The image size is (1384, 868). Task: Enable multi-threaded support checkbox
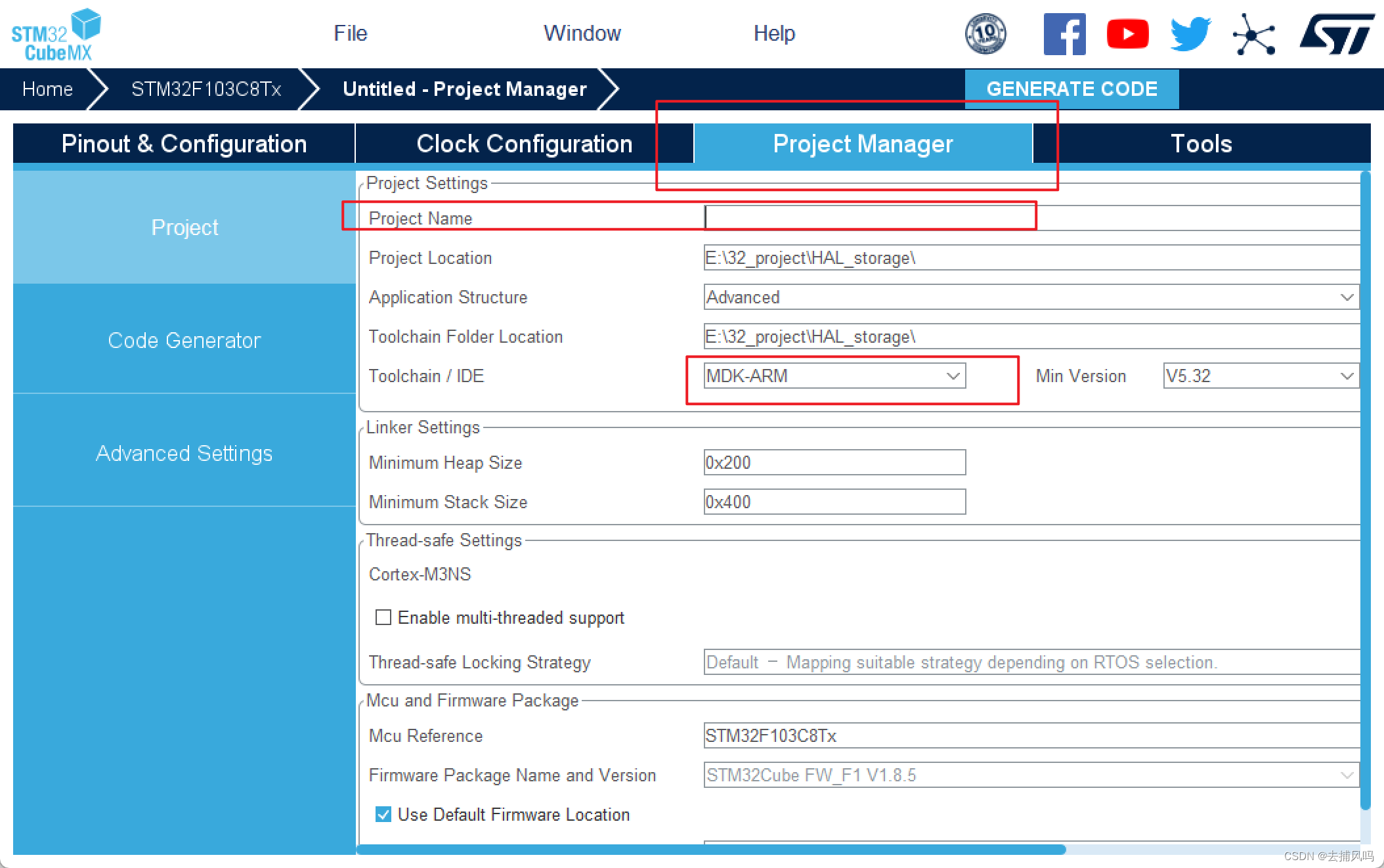click(383, 617)
